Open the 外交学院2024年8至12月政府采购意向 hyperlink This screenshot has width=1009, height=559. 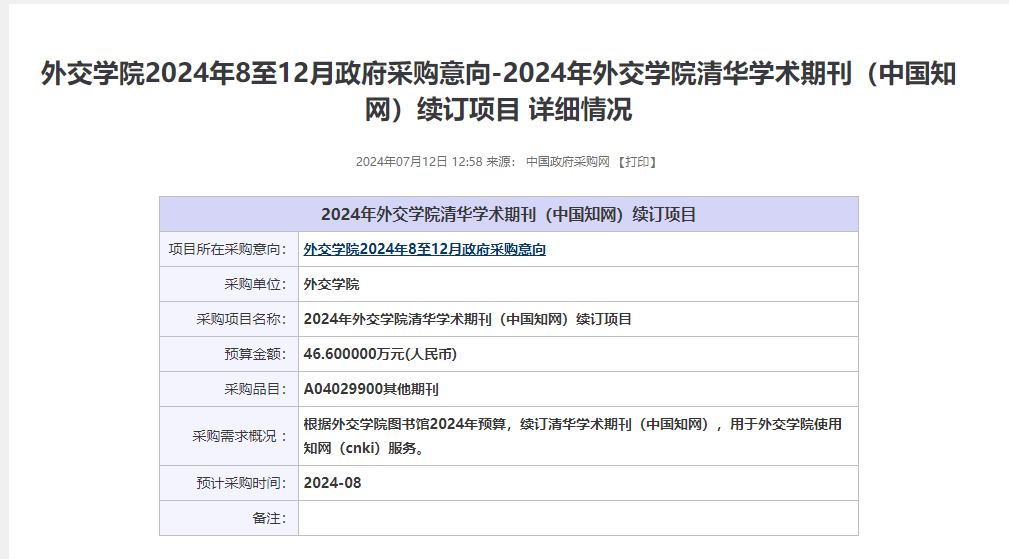tap(424, 250)
